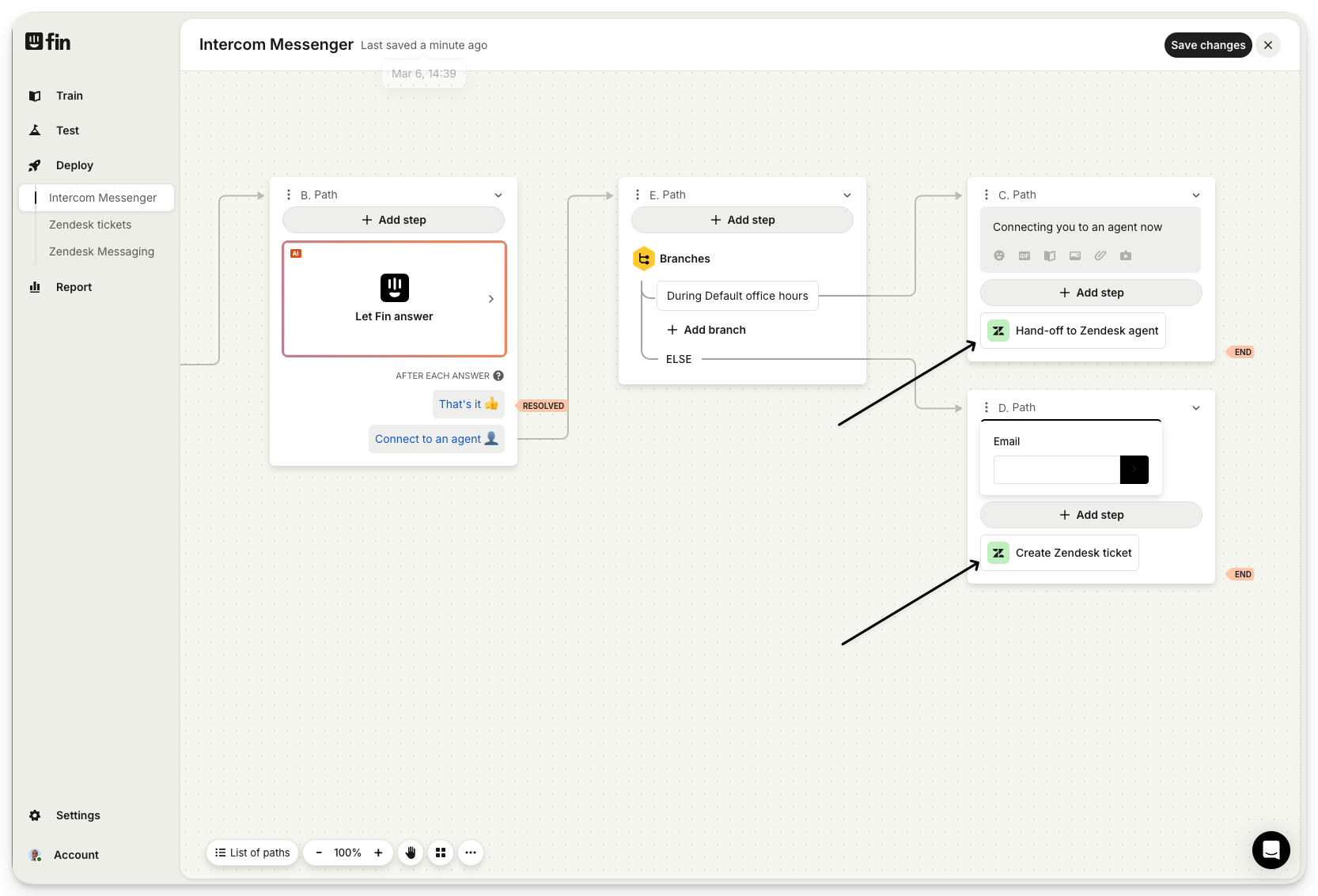This screenshot has height=896, width=1318.
Task: Click the paperclip attachment icon in C. Path
Action: coord(1100,255)
